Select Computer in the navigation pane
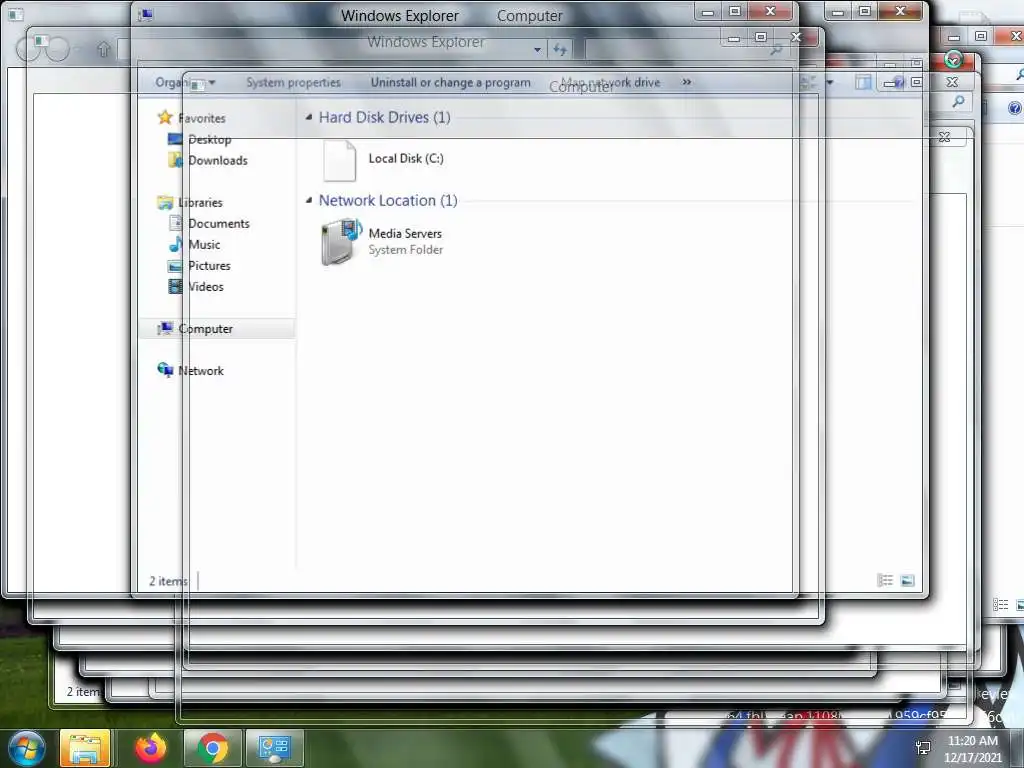The width and height of the screenshot is (1024, 768). click(x=217, y=328)
